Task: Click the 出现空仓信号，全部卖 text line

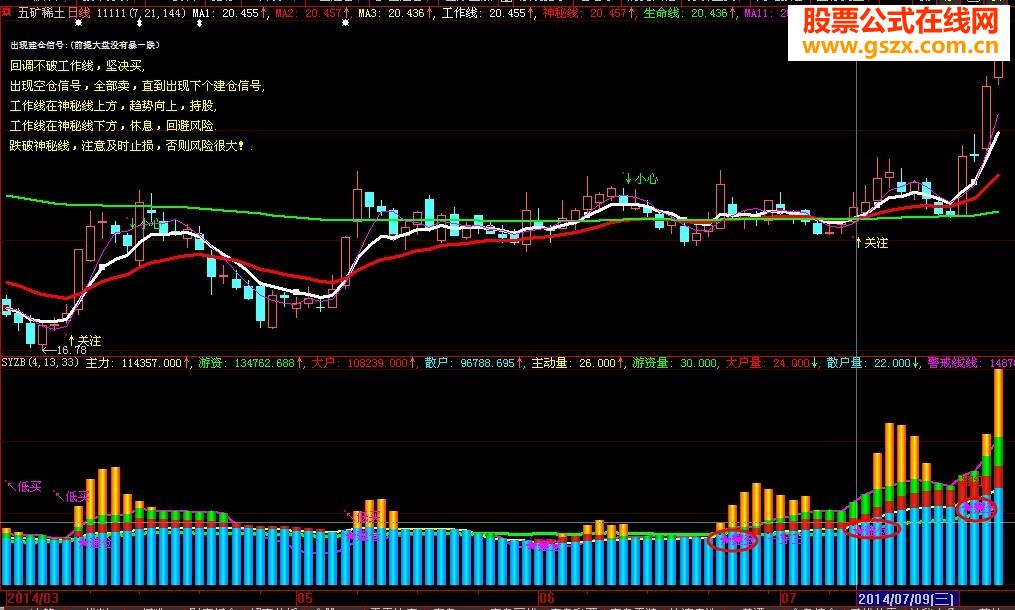Action: pos(137,85)
